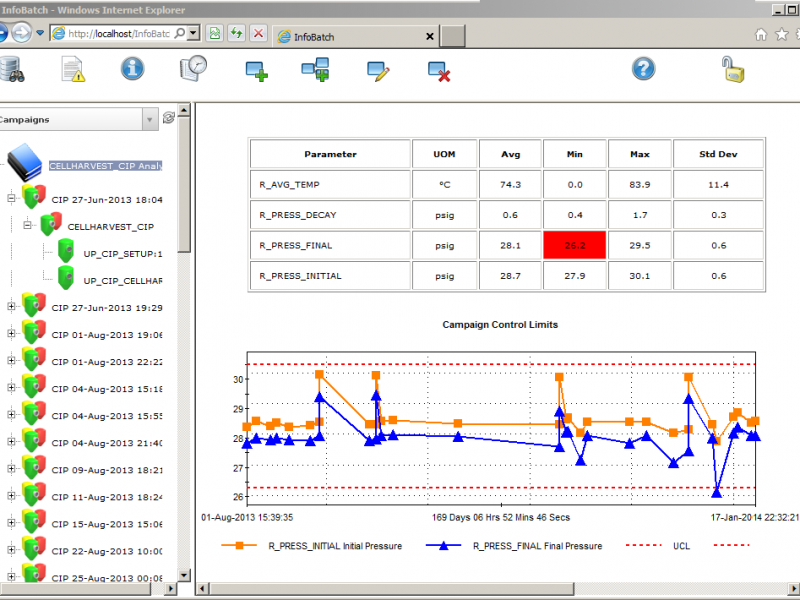Select CELLHARVEST_CIP Analysis tree root
The height and width of the screenshot is (600, 800).
click(x=106, y=166)
